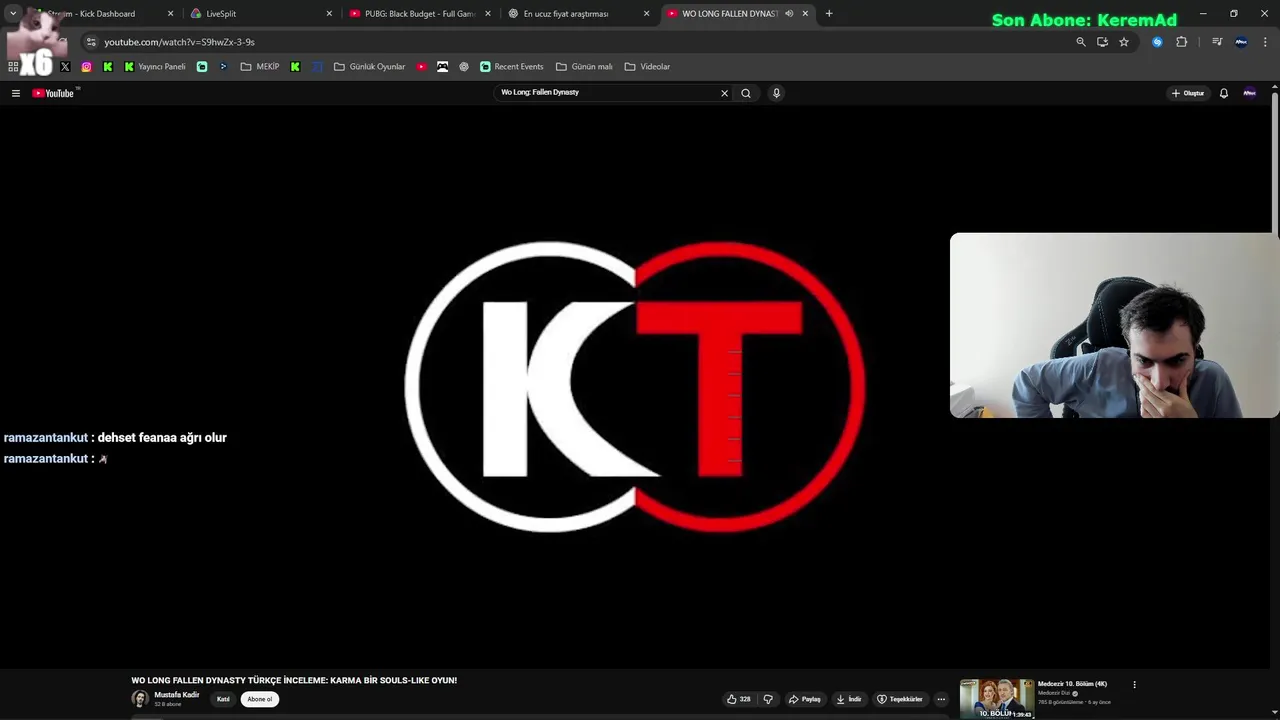
Task: Click the video title WO LONG FALLEN DYNASTY TÜRKÇE İNCELEME
Action: [294, 680]
